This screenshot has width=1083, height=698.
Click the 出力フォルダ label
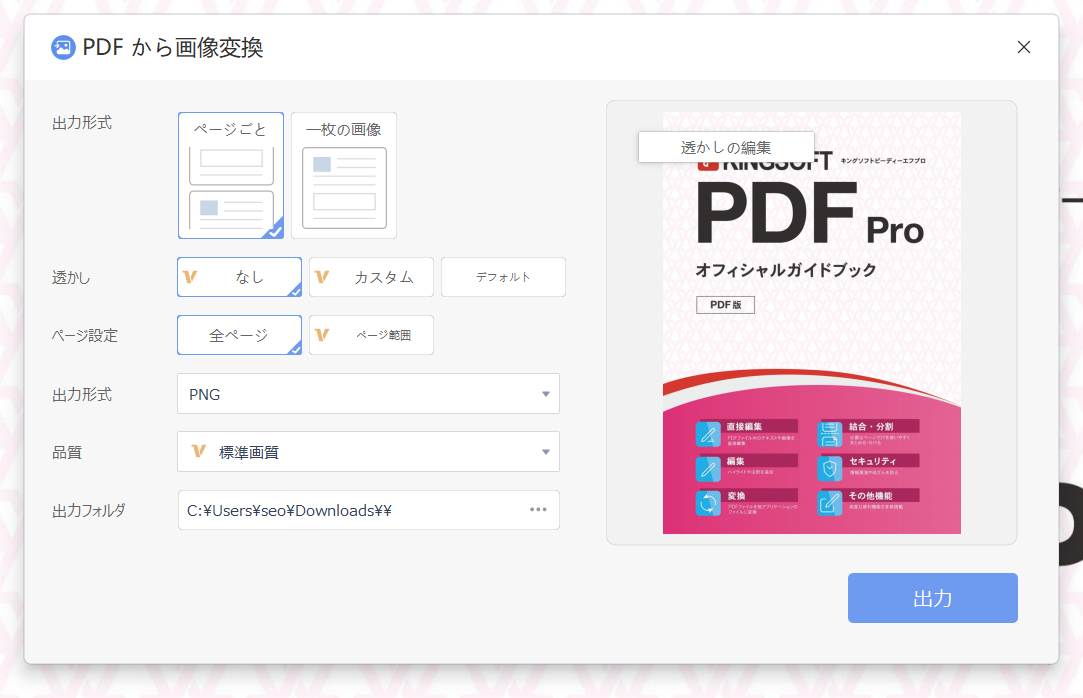pyautogui.click(x=89, y=511)
